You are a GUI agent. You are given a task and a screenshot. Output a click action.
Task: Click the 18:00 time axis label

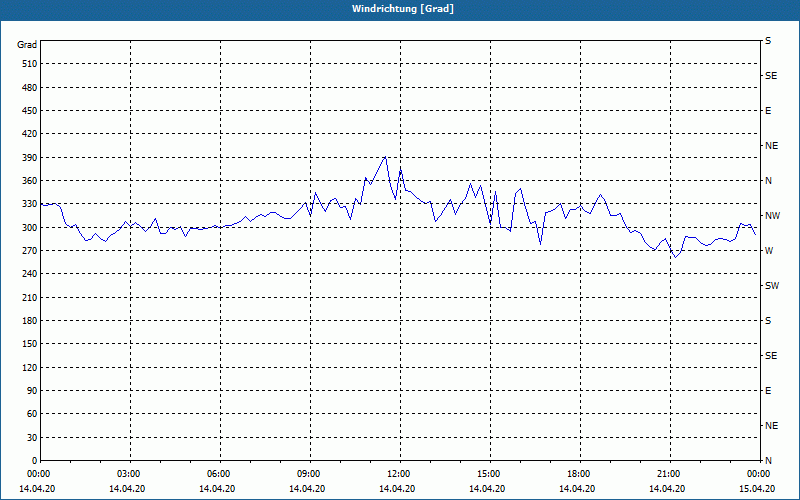click(x=578, y=474)
